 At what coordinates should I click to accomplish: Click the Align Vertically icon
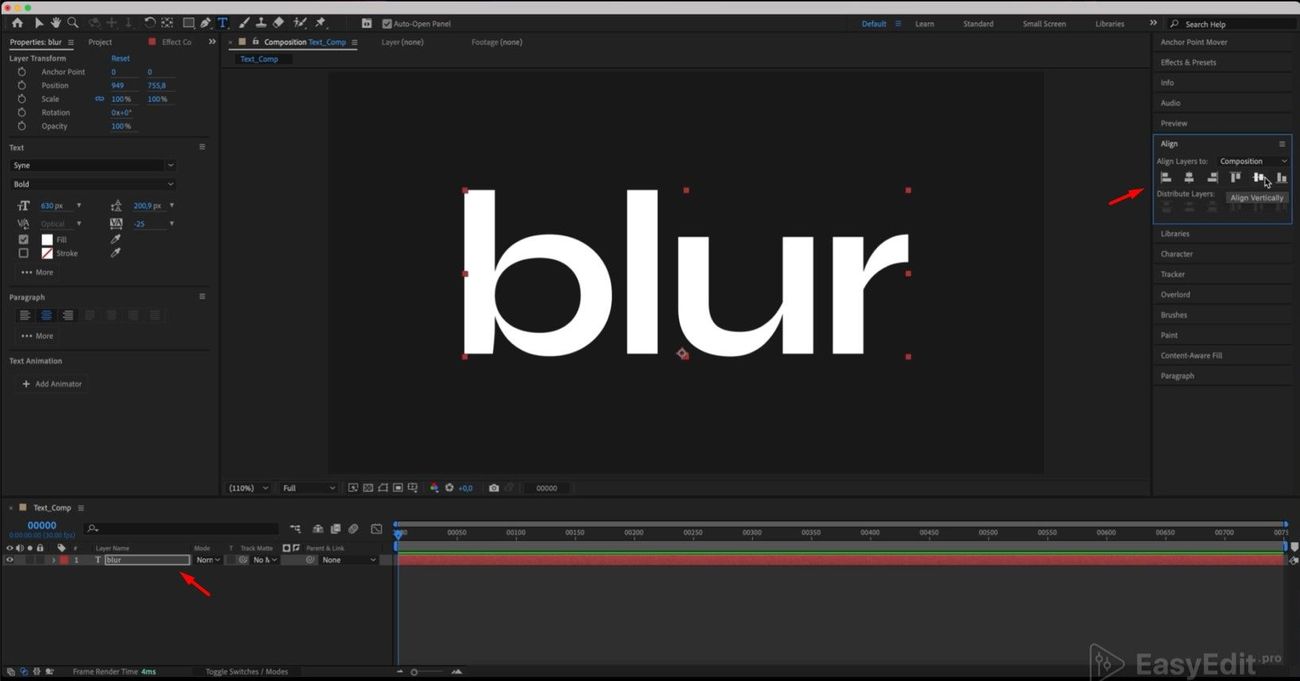pyautogui.click(x=1258, y=178)
